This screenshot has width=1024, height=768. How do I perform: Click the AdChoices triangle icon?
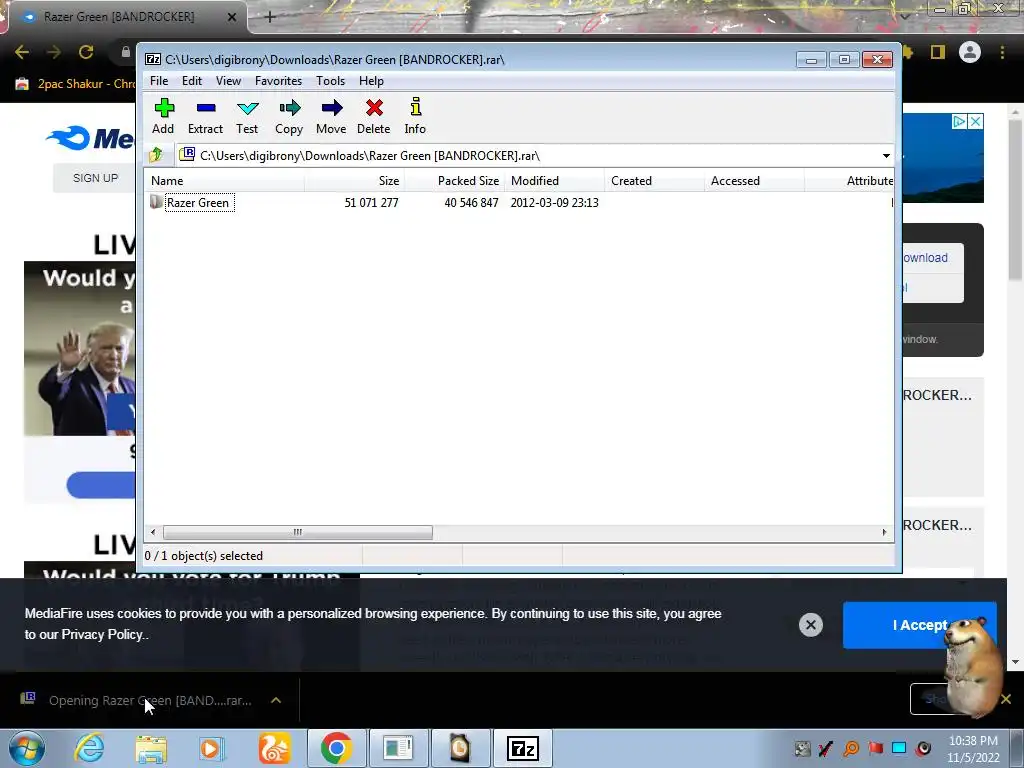click(x=959, y=121)
